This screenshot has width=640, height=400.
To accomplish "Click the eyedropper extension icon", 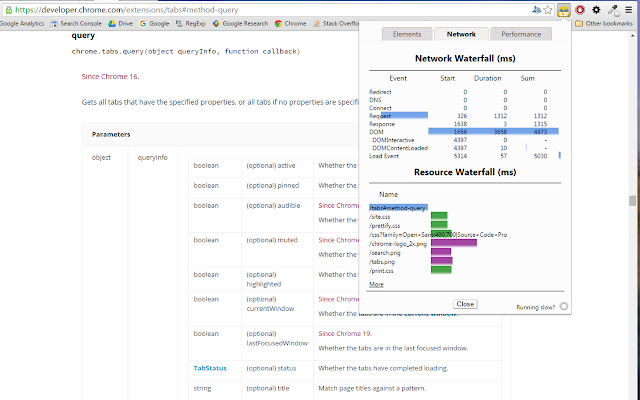I will tap(612, 9).
